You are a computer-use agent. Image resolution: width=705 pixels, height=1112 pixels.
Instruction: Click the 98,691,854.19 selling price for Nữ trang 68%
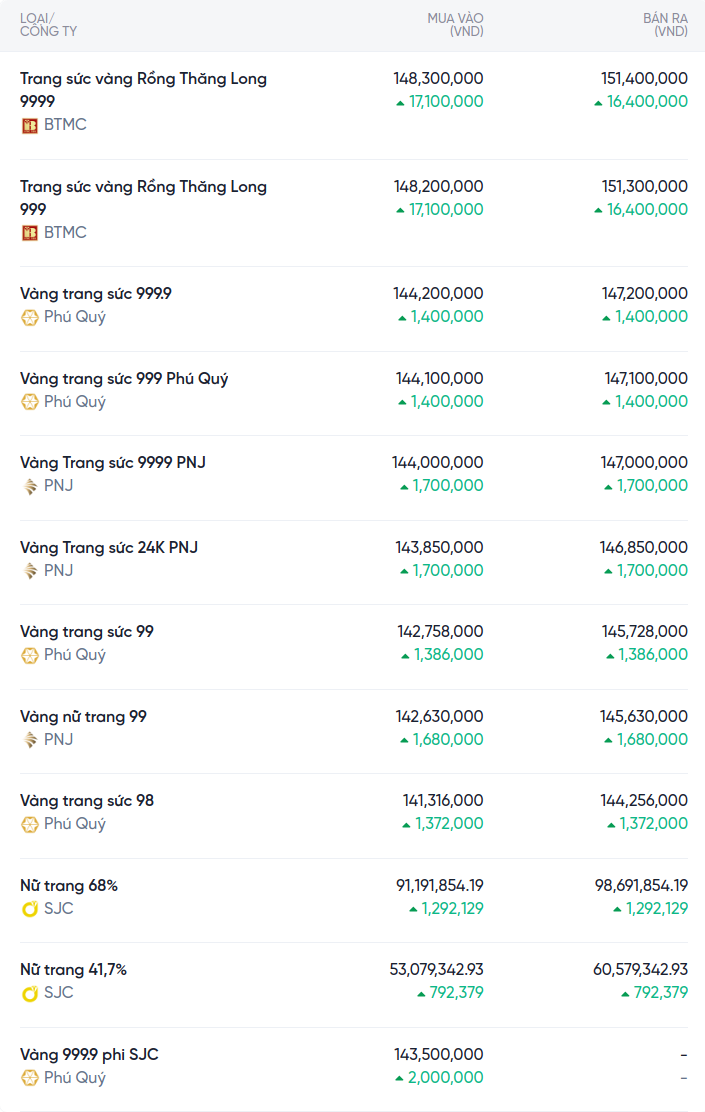[641, 886]
